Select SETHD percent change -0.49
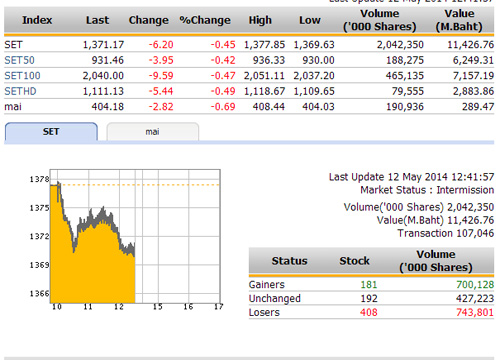 click(223, 91)
